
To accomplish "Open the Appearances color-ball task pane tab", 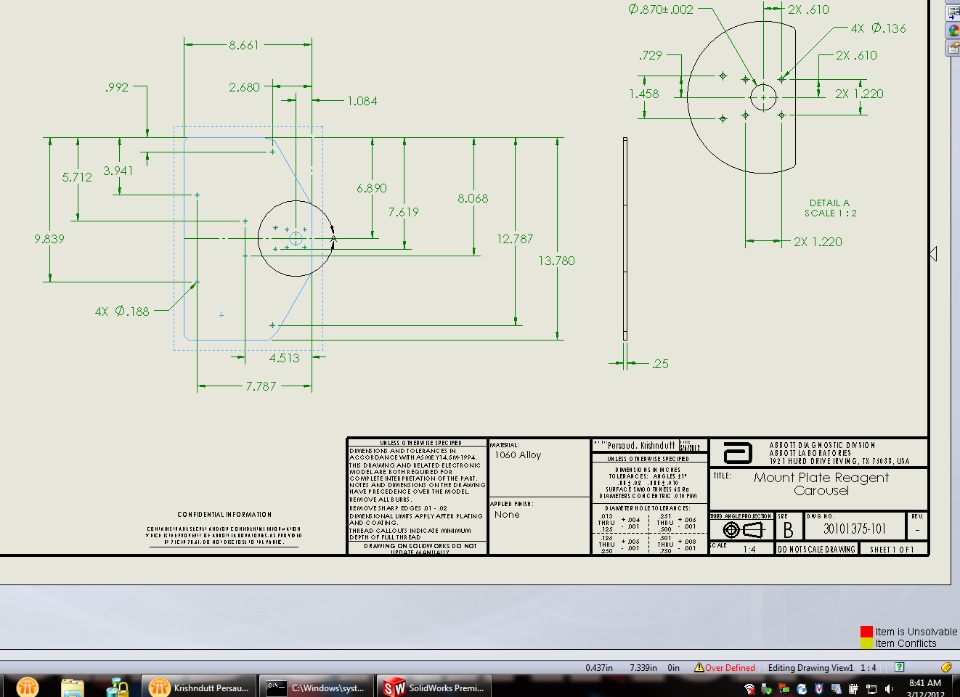I will click(954, 30).
